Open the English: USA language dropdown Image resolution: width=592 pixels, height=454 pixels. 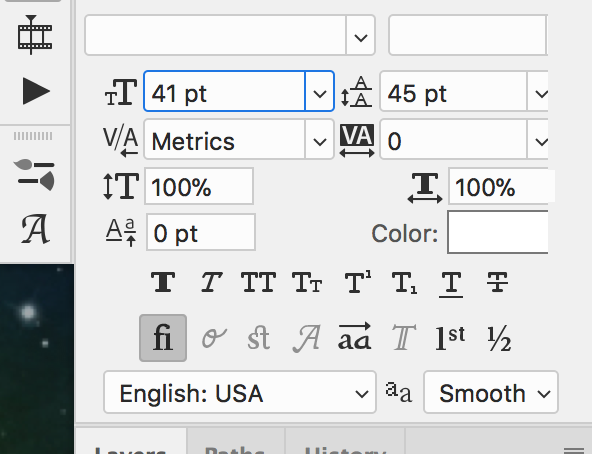tap(240, 392)
